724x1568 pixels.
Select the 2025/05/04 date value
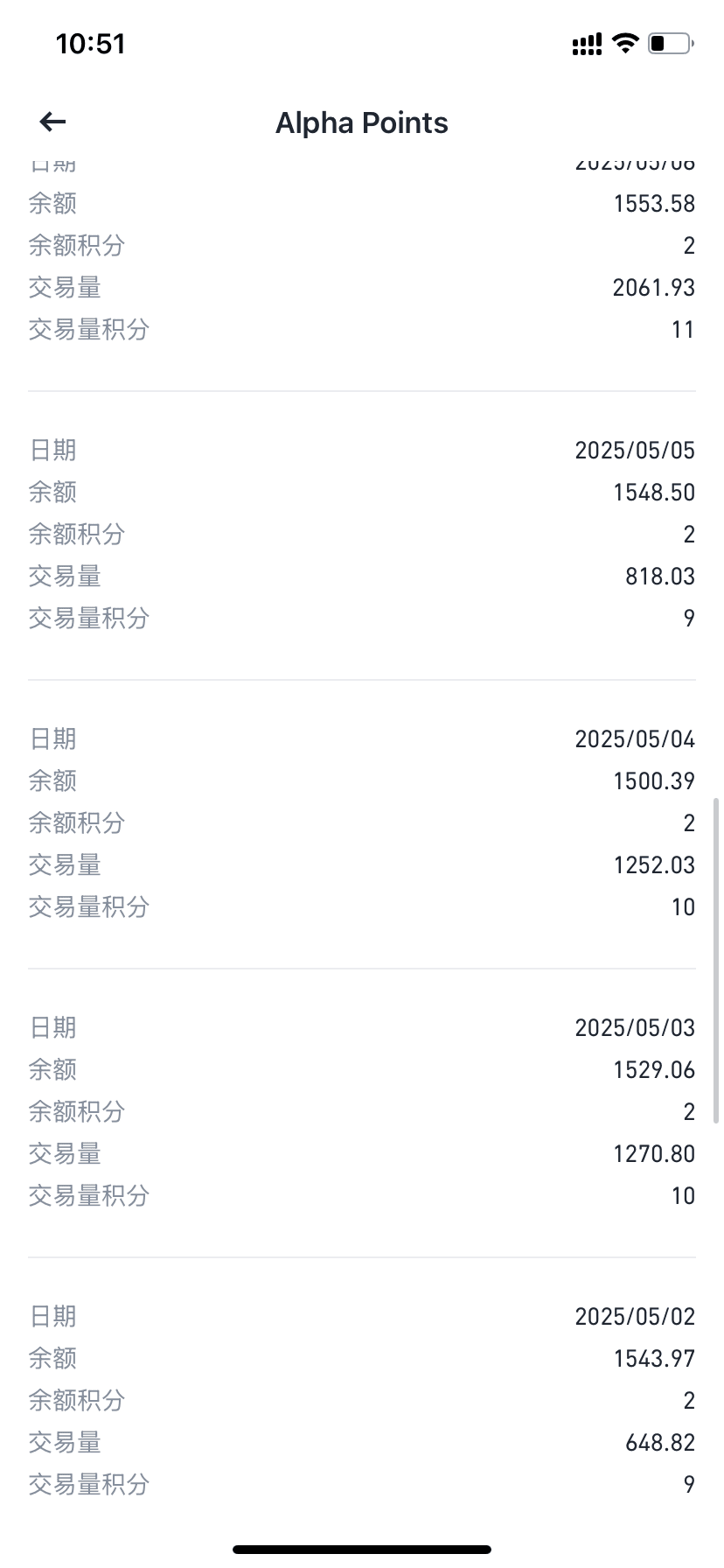click(634, 738)
